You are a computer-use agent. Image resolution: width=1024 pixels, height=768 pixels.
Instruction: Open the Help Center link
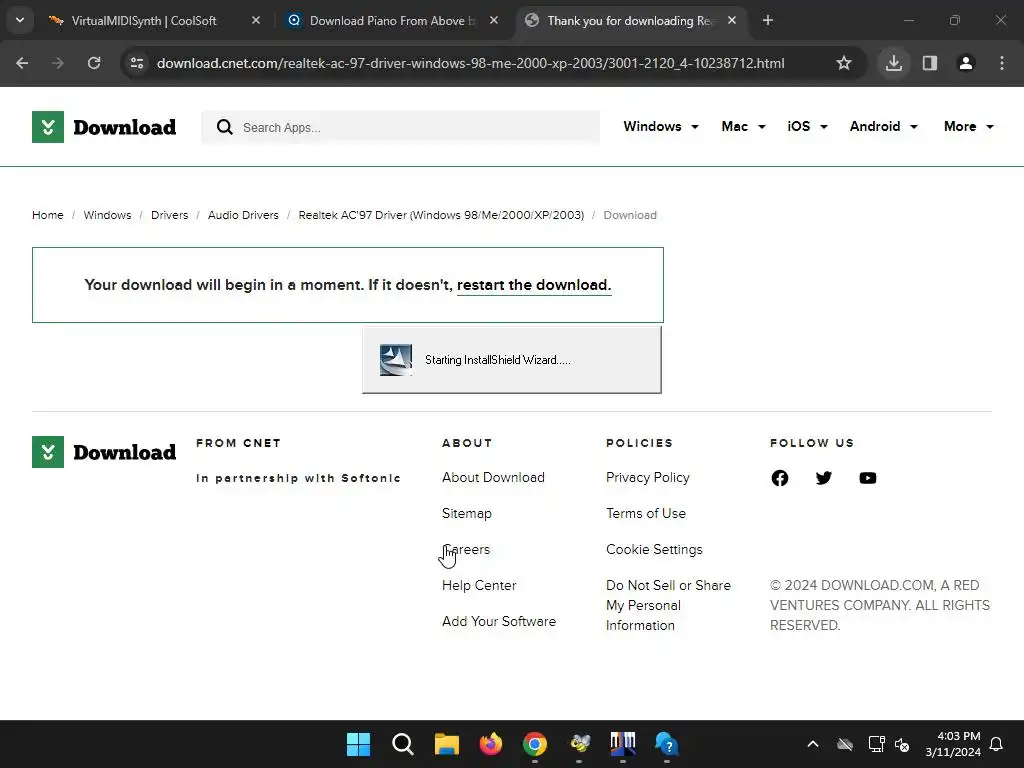coord(479,585)
